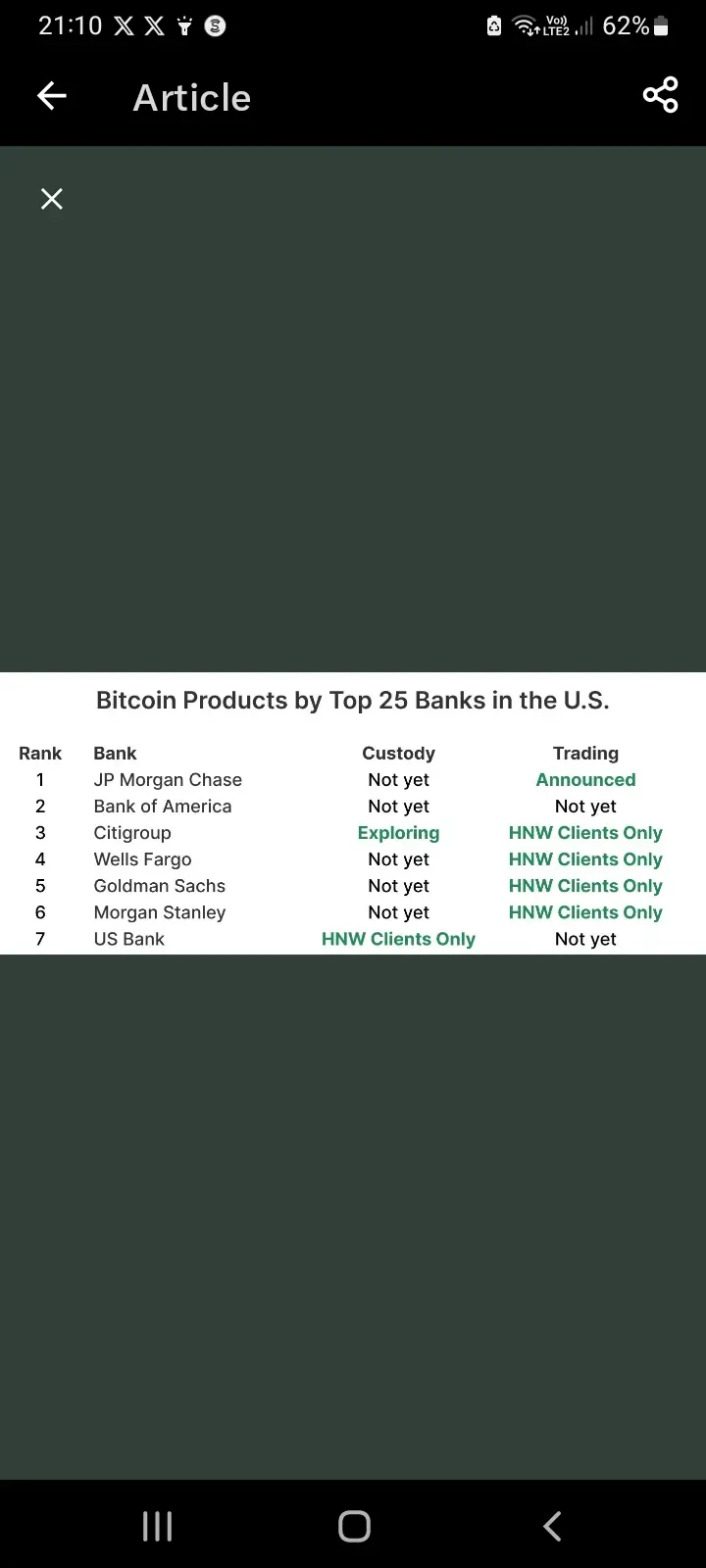
Task: Tap the JP Morgan Chase row name
Action: [168, 780]
